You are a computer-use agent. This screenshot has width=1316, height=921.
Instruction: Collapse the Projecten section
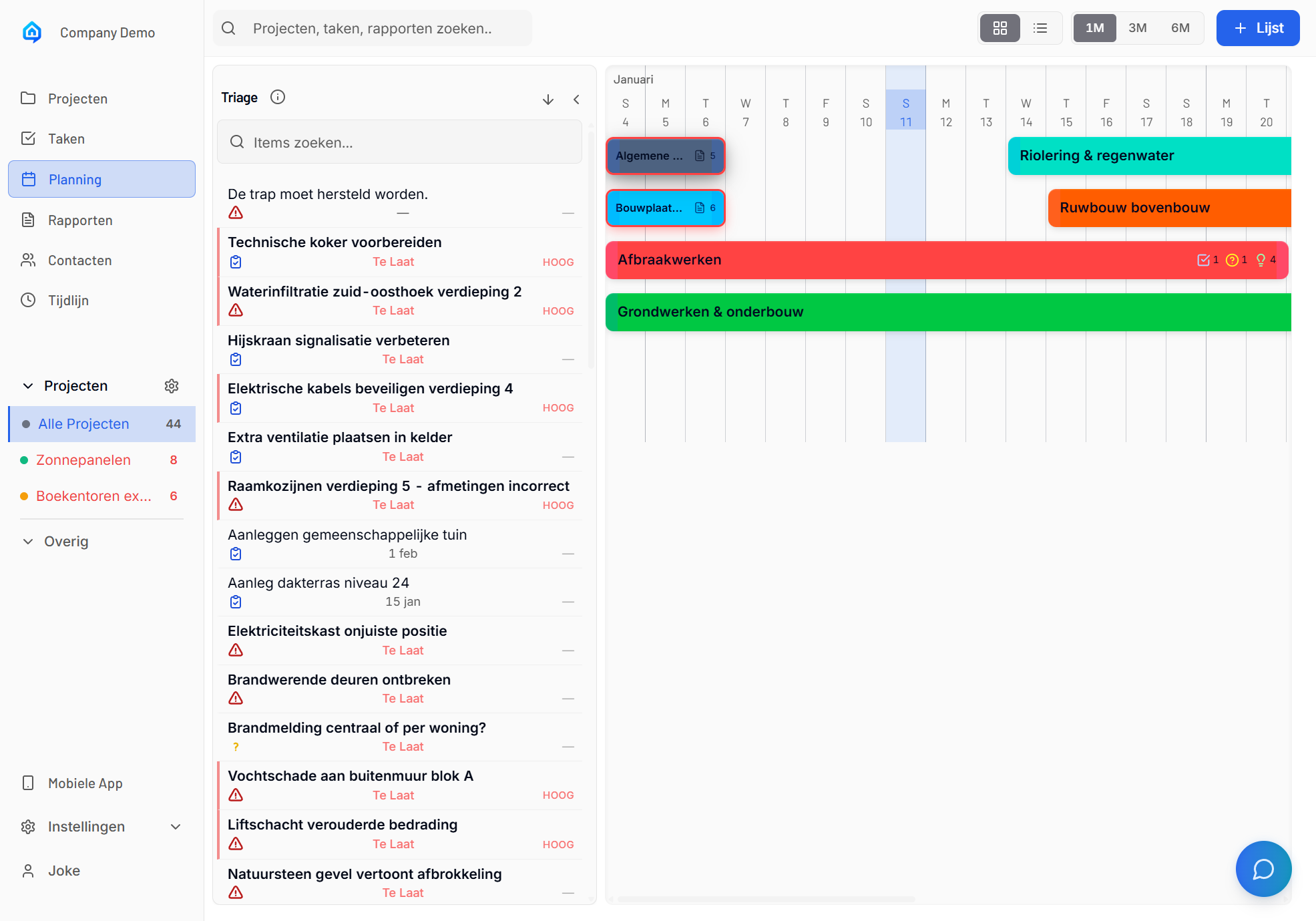(27, 385)
